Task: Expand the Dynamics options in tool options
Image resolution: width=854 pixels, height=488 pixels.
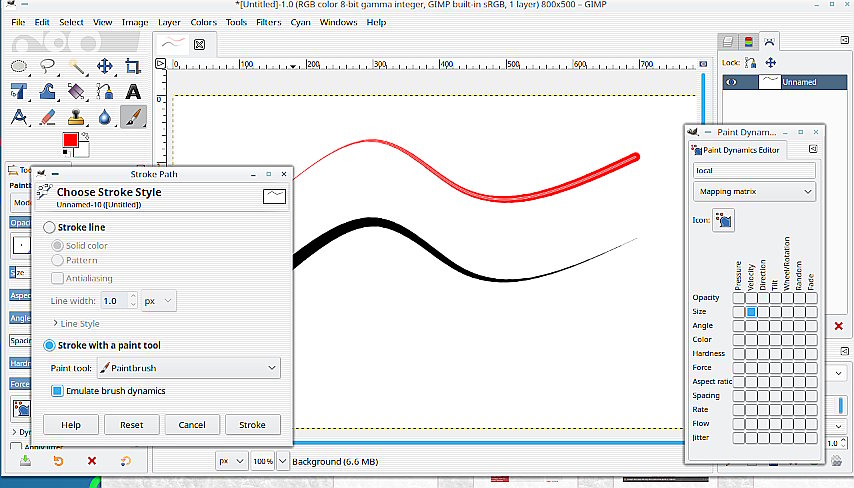Action: pos(14,432)
